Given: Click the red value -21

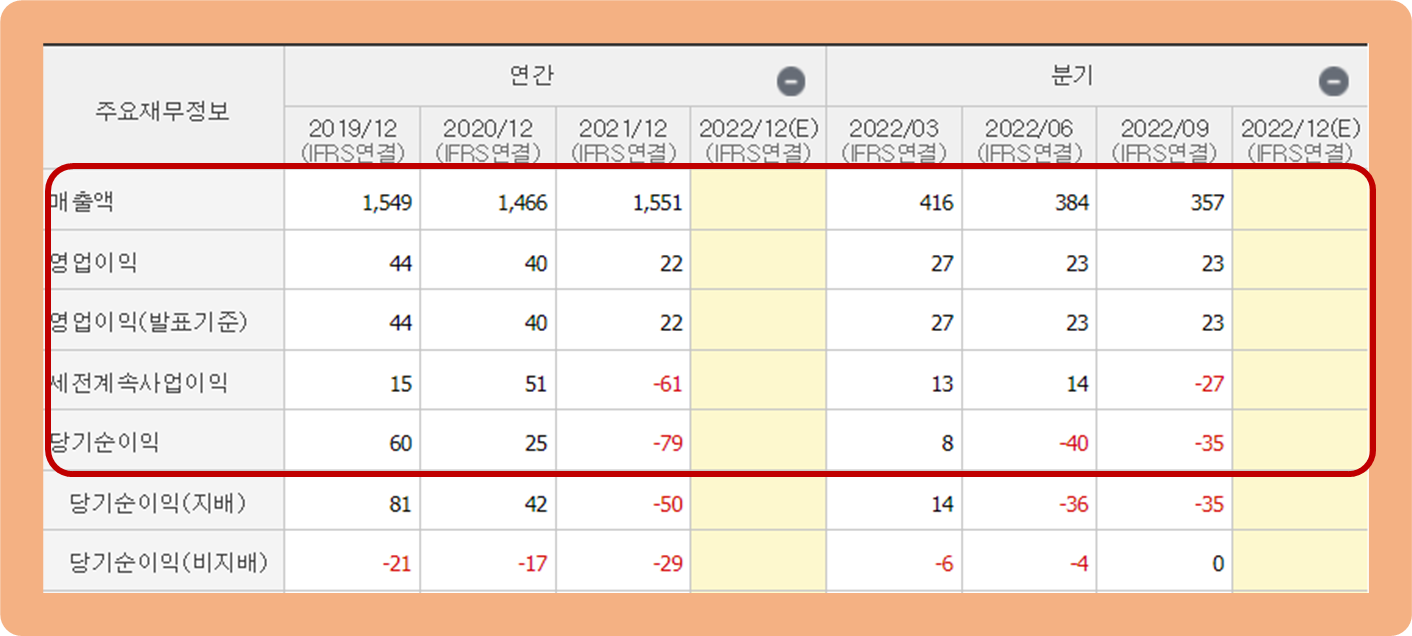Looking at the screenshot, I should pos(397,565).
